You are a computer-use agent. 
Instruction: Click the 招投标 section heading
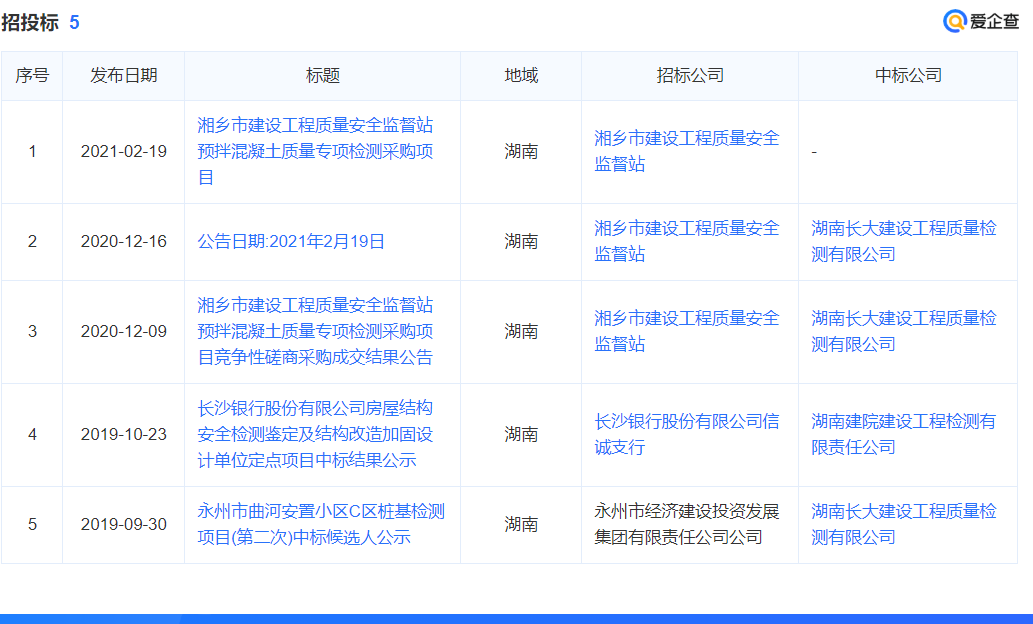(x=30, y=22)
